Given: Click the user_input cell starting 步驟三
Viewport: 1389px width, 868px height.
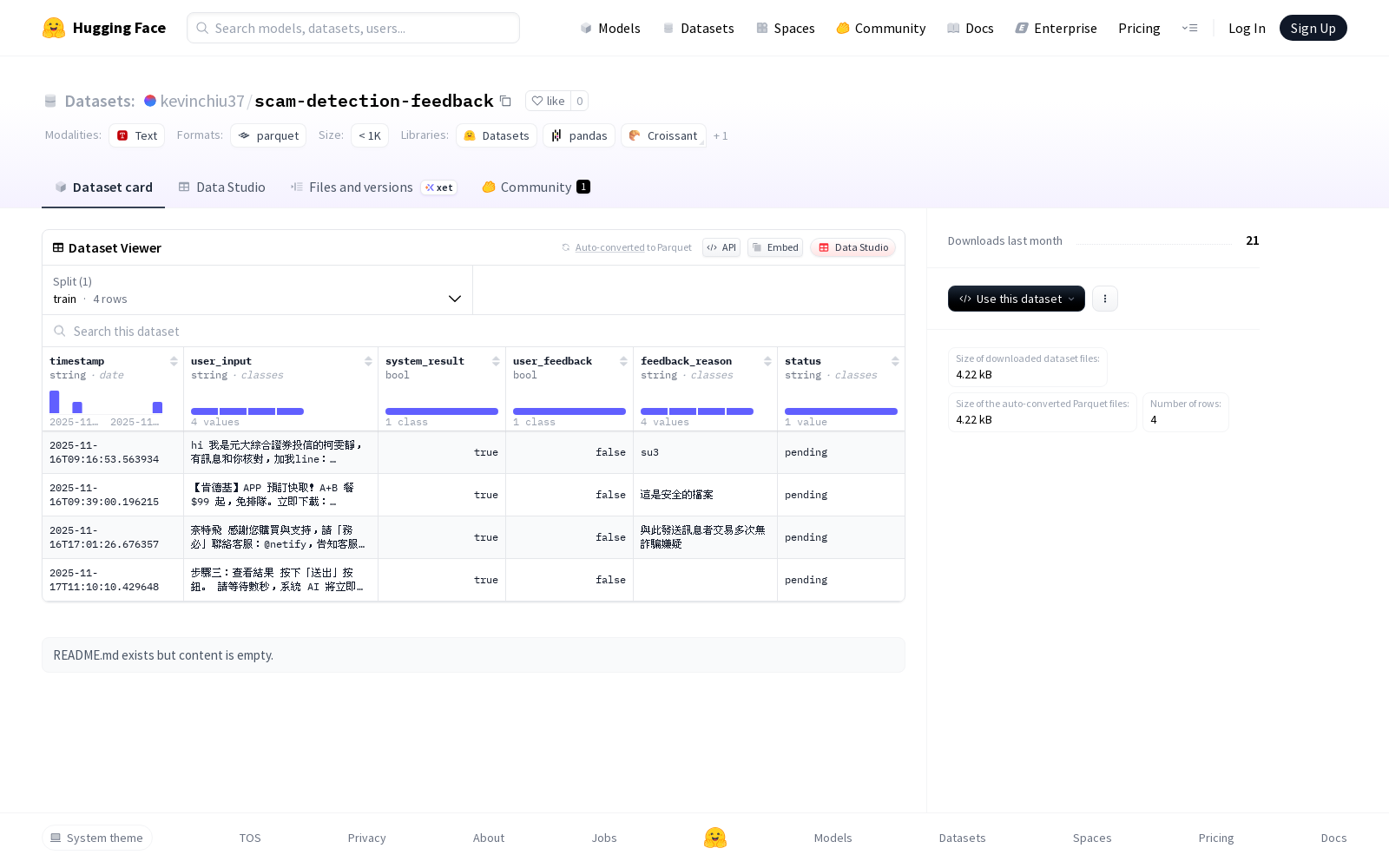Looking at the screenshot, I should pos(280,580).
